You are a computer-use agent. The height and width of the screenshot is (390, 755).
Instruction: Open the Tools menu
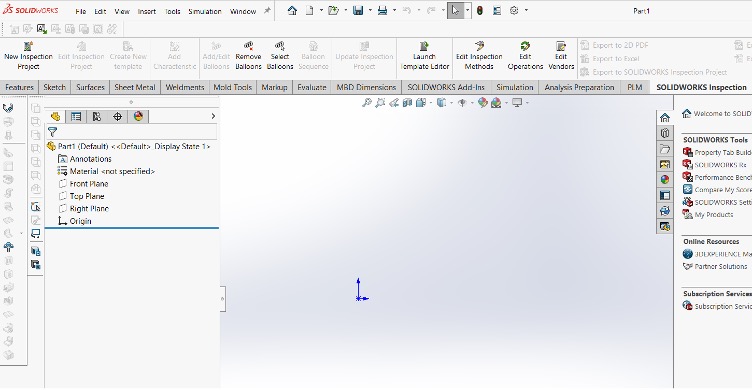172,11
